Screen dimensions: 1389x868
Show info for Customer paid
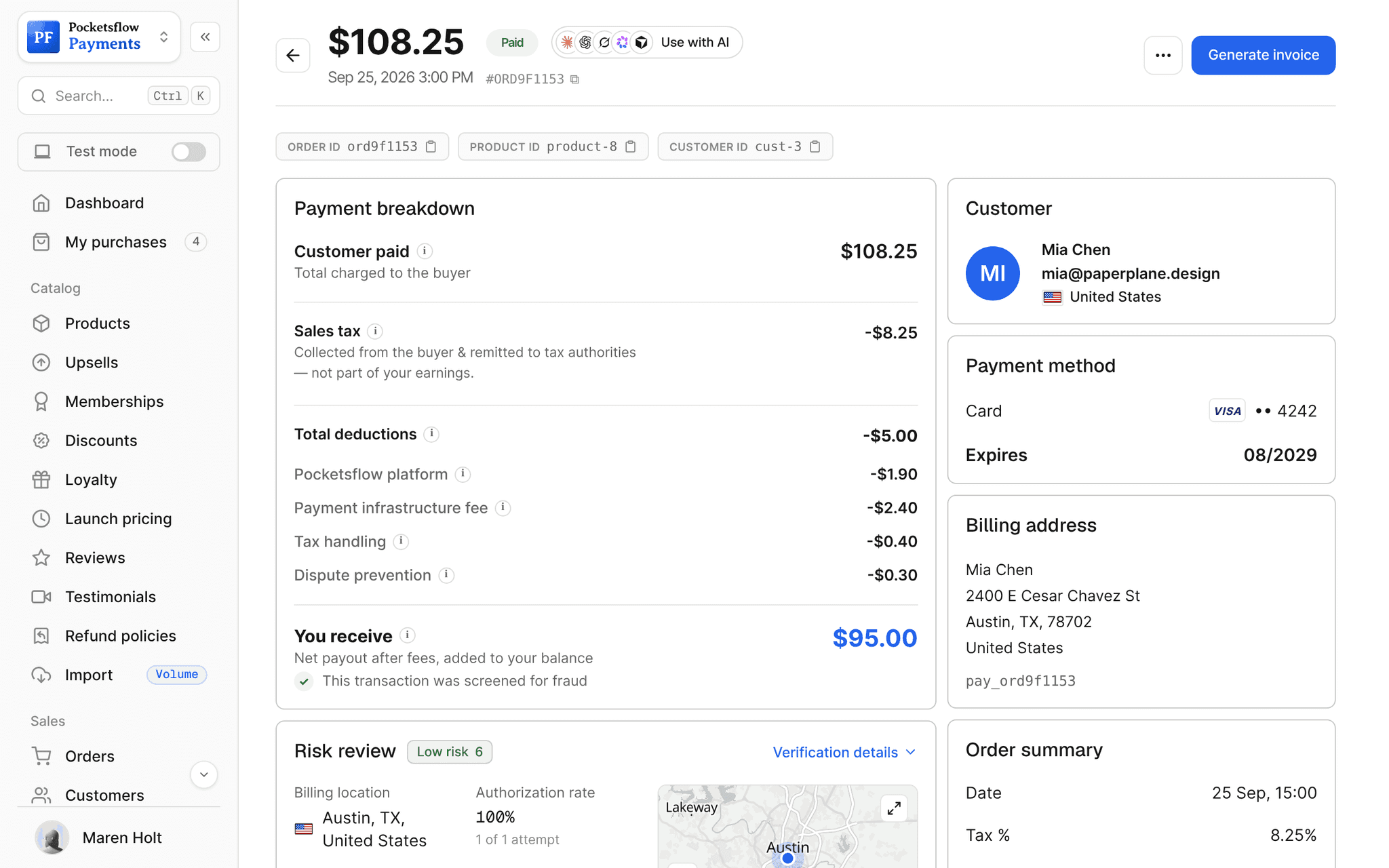click(x=425, y=251)
